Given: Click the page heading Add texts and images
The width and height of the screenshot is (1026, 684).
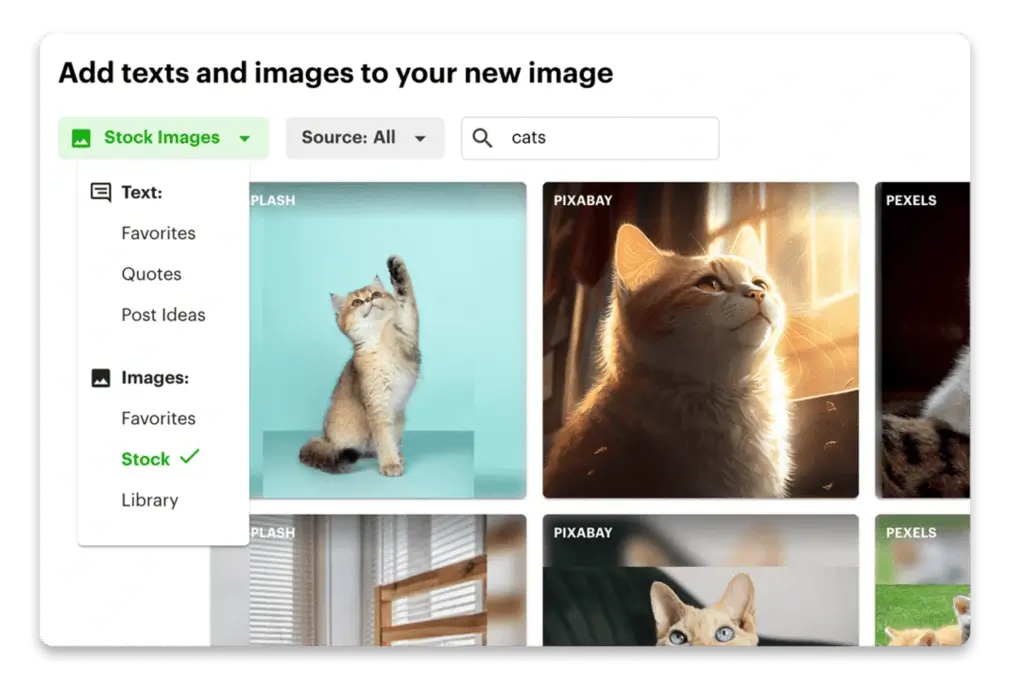Looking at the screenshot, I should [336, 73].
